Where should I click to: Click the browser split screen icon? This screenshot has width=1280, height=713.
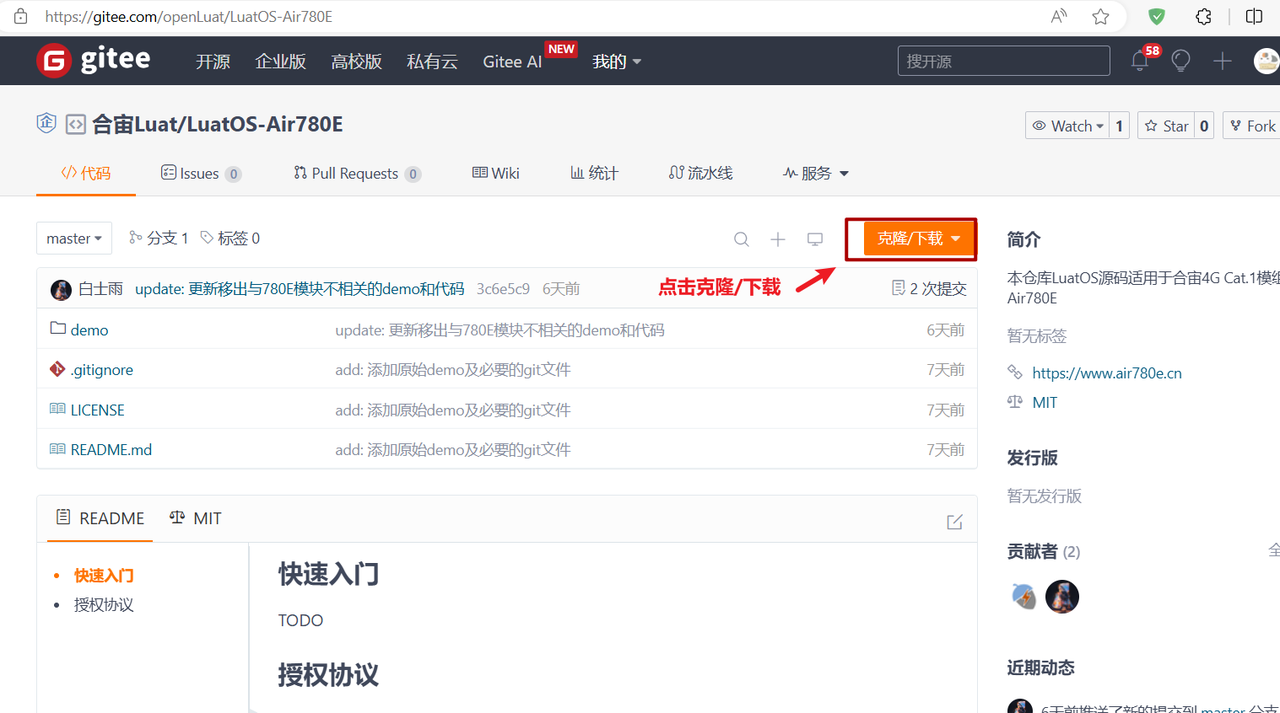[1254, 16]
